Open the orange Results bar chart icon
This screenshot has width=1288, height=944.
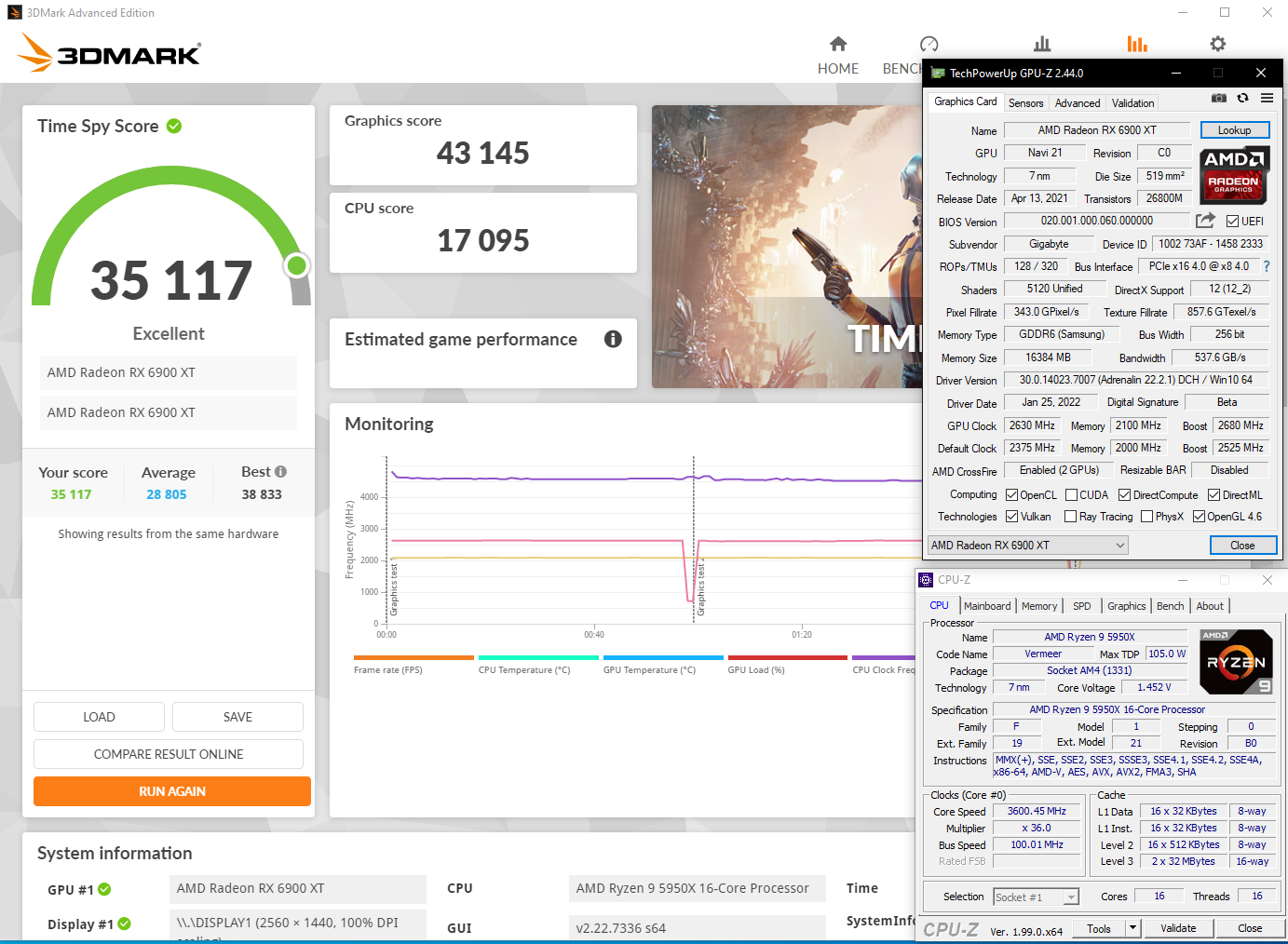coord(1137,44)
